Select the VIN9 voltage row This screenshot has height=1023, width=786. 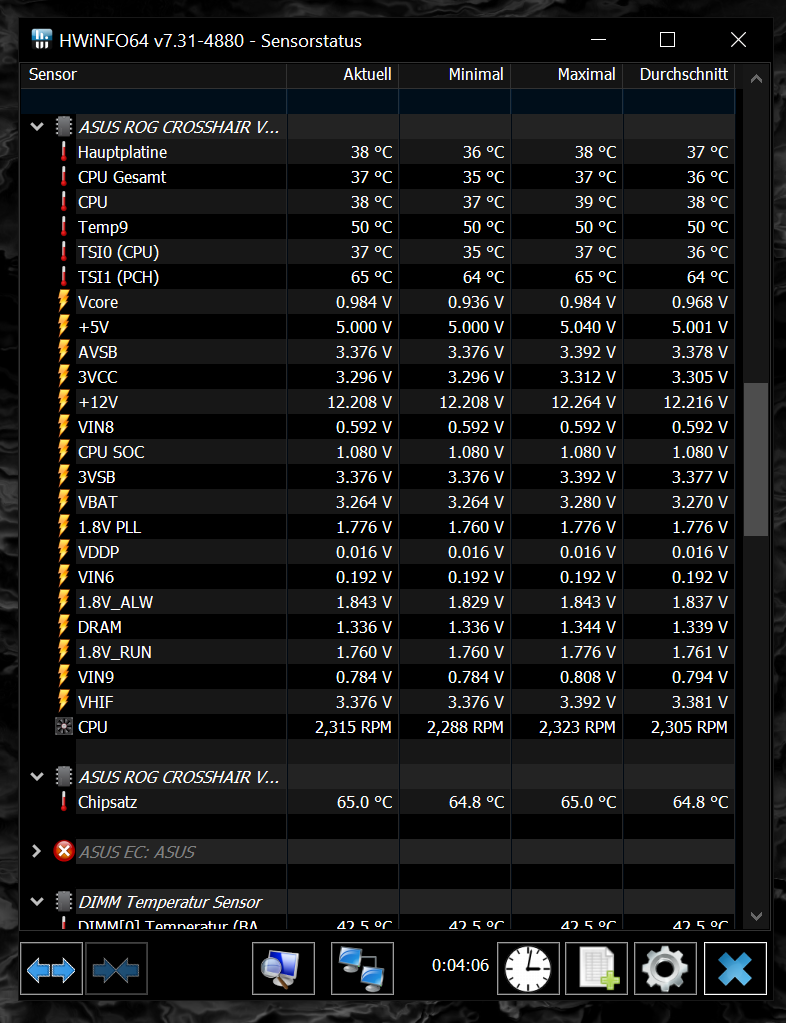coord(378,677)
